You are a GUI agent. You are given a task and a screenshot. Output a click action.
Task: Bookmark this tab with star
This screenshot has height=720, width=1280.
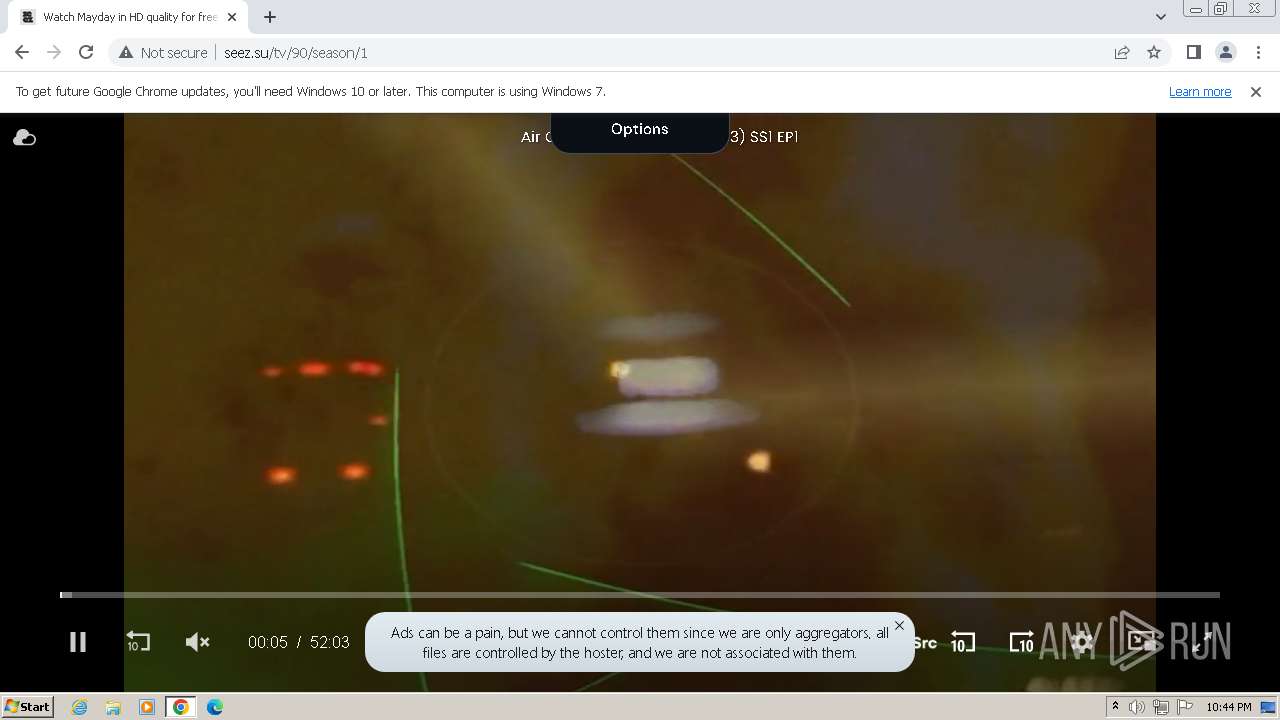(1154, 53)
